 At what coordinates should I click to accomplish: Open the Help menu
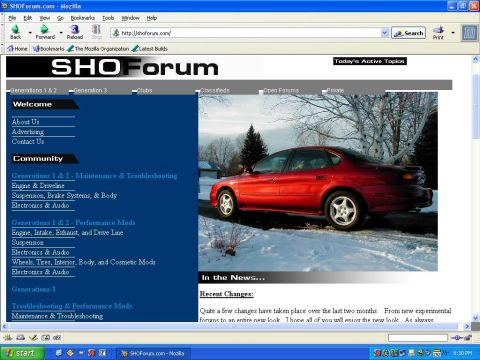[152, 18]
